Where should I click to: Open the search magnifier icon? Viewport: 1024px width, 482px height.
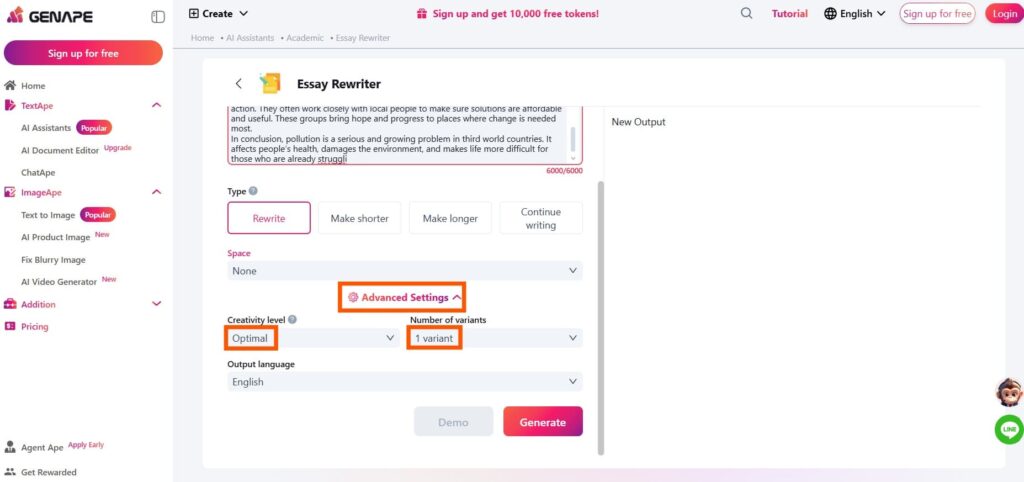click(x=746, y=13)
